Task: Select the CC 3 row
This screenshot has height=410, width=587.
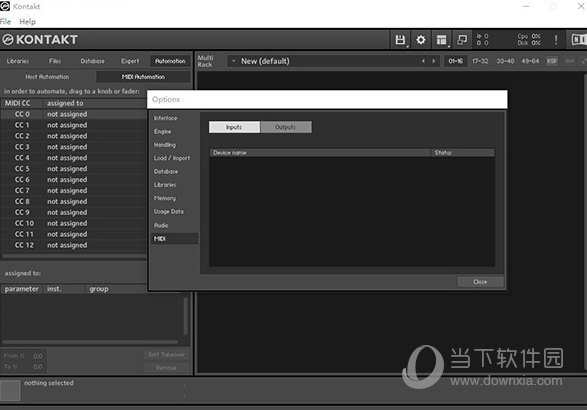Action: click(x=74, y=147)
